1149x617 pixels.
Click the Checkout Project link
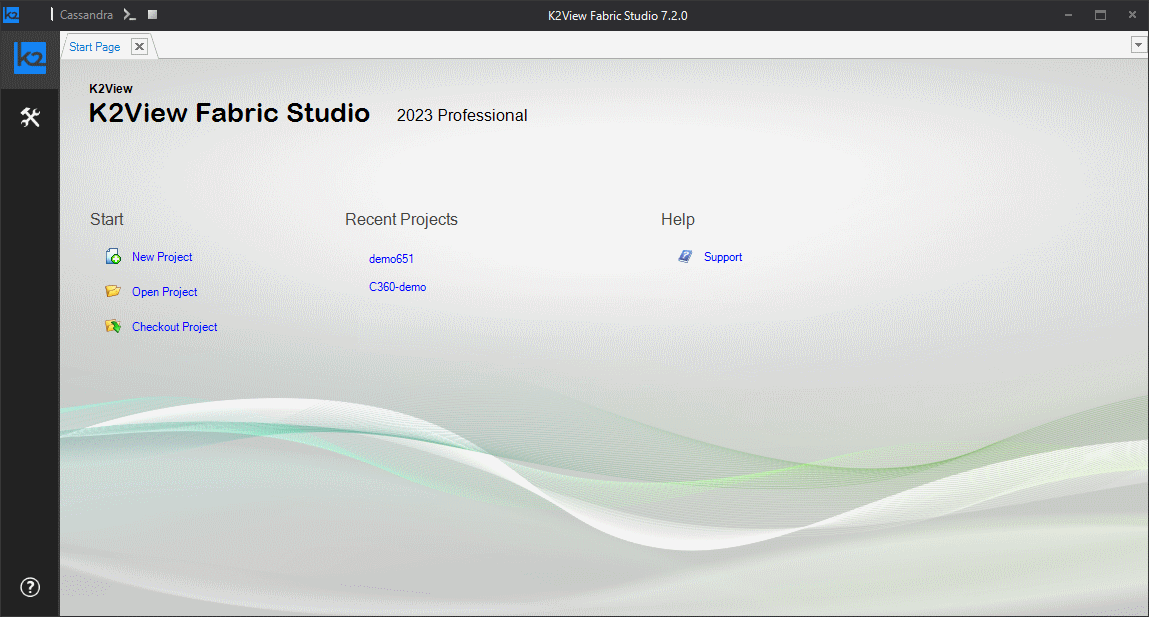pyautogui.click(x=175, y=327)
